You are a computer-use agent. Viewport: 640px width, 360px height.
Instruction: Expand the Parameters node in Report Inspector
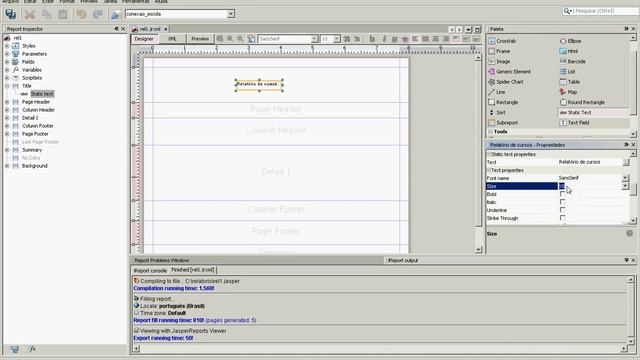(7, 54)
